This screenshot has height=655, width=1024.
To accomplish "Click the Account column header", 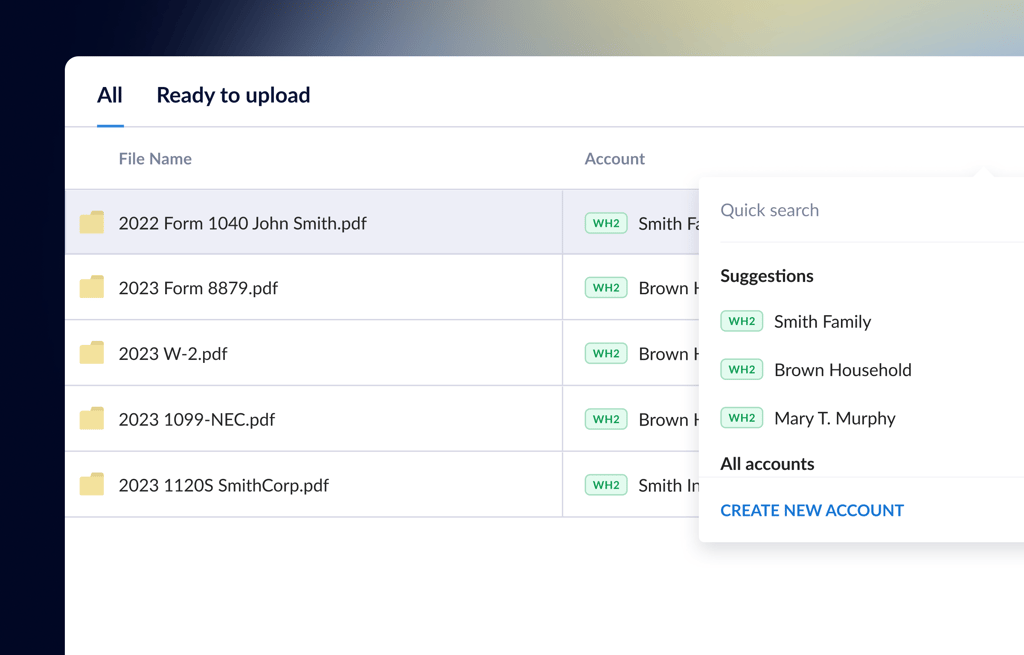I will tap(614, 159).
